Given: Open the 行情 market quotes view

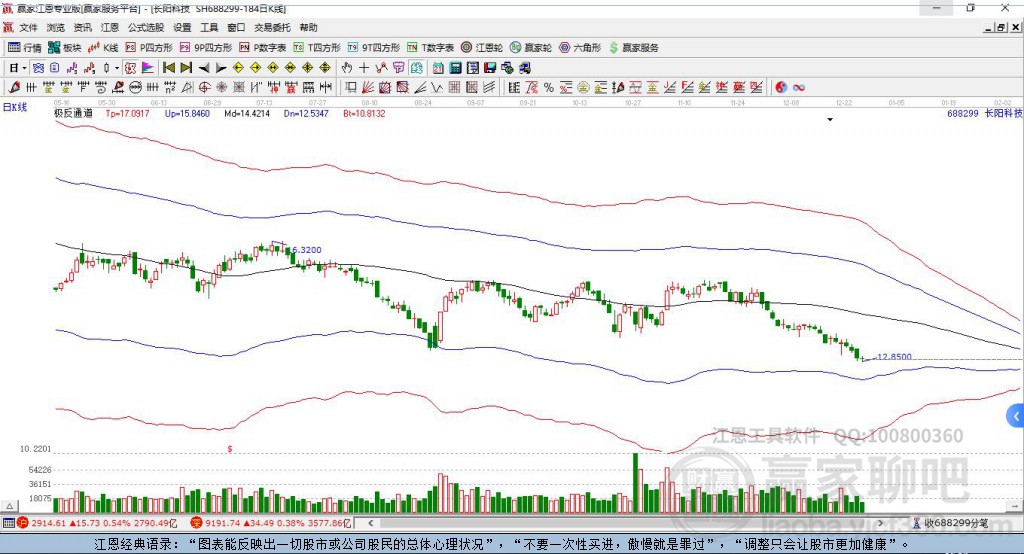Looking at the screenshot, I should pos(24,48).
